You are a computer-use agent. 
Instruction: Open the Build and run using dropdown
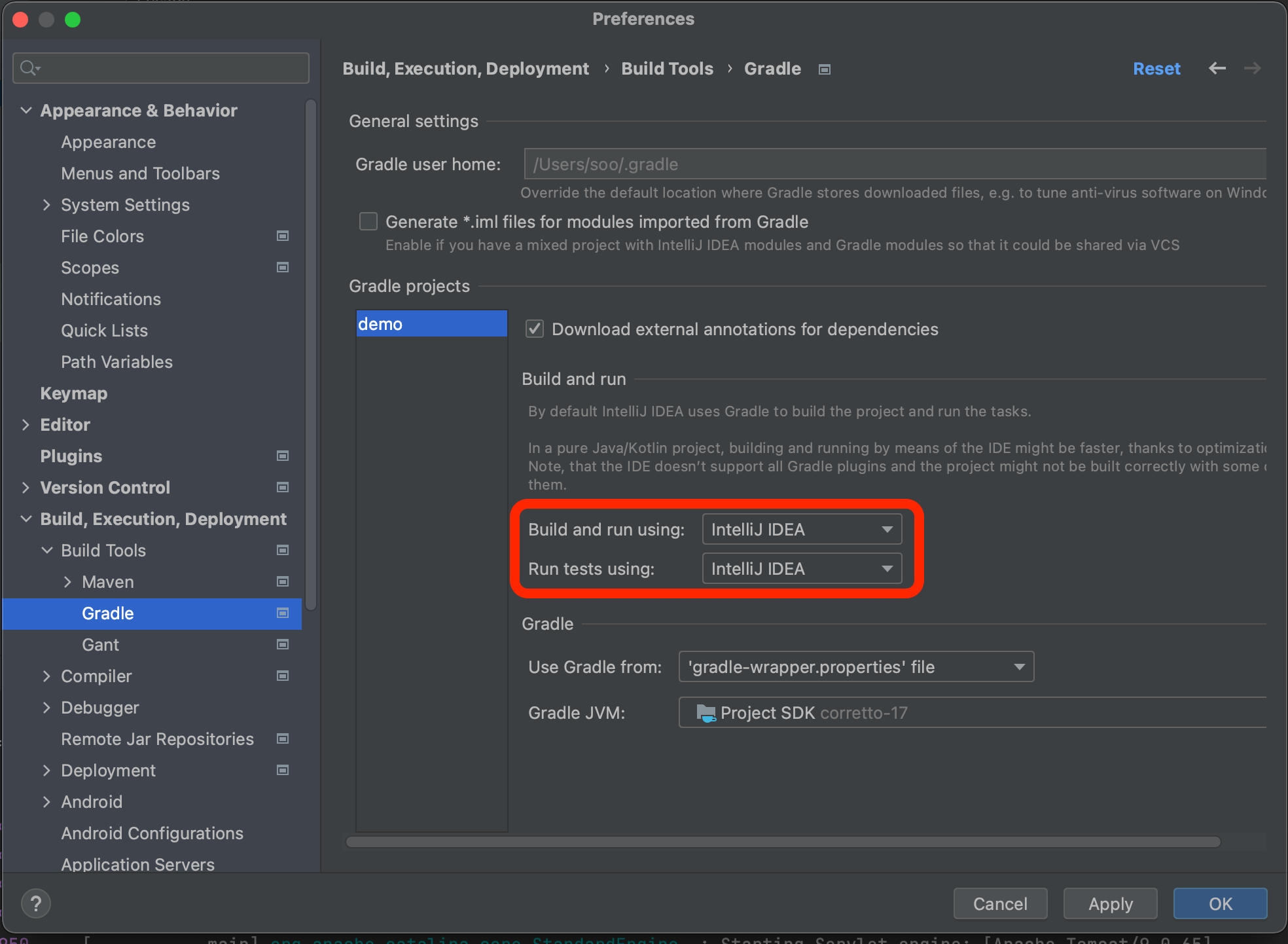click(x=802, y=530)
